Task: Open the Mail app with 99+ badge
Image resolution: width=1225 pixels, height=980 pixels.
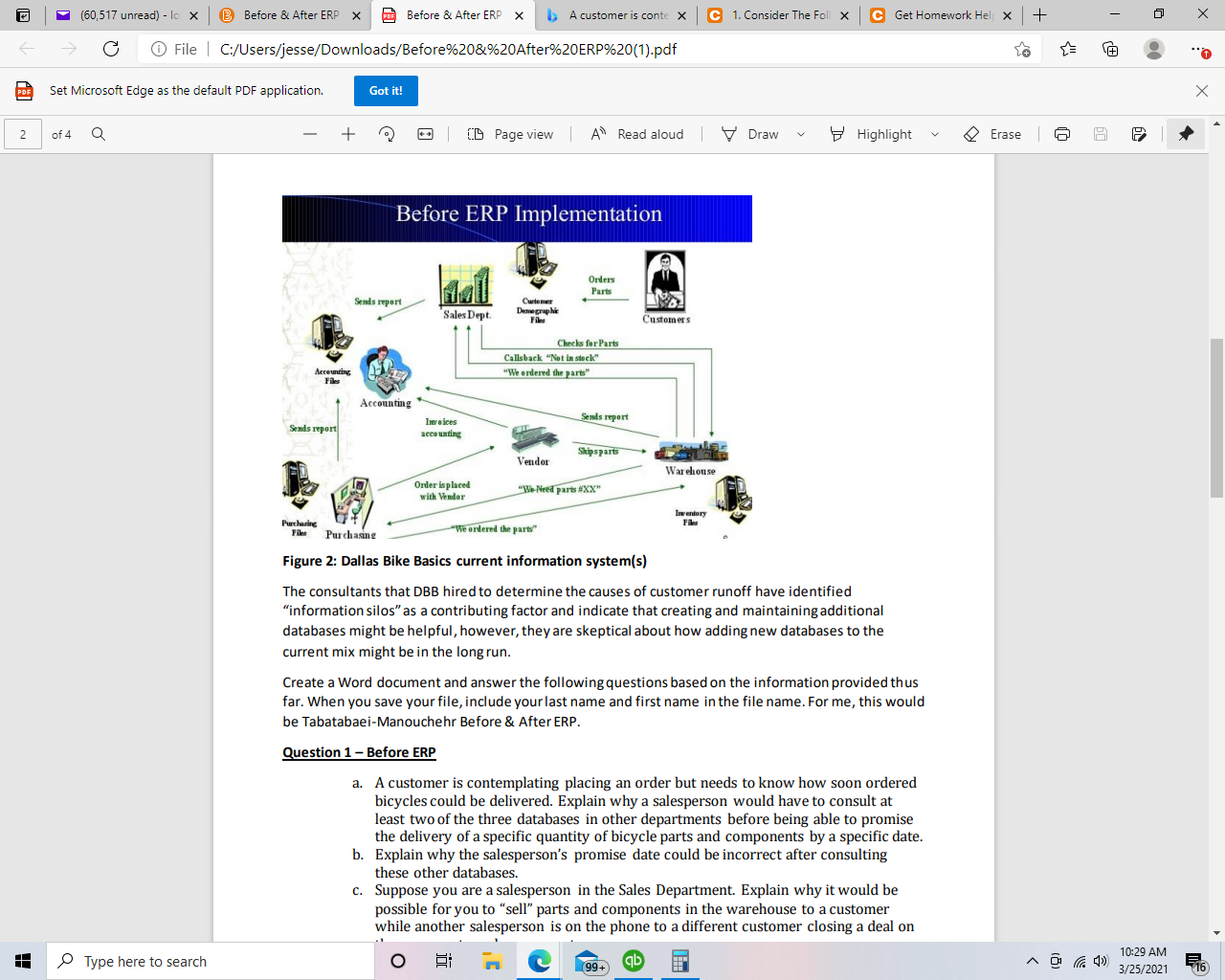Action: pos(590,961)
